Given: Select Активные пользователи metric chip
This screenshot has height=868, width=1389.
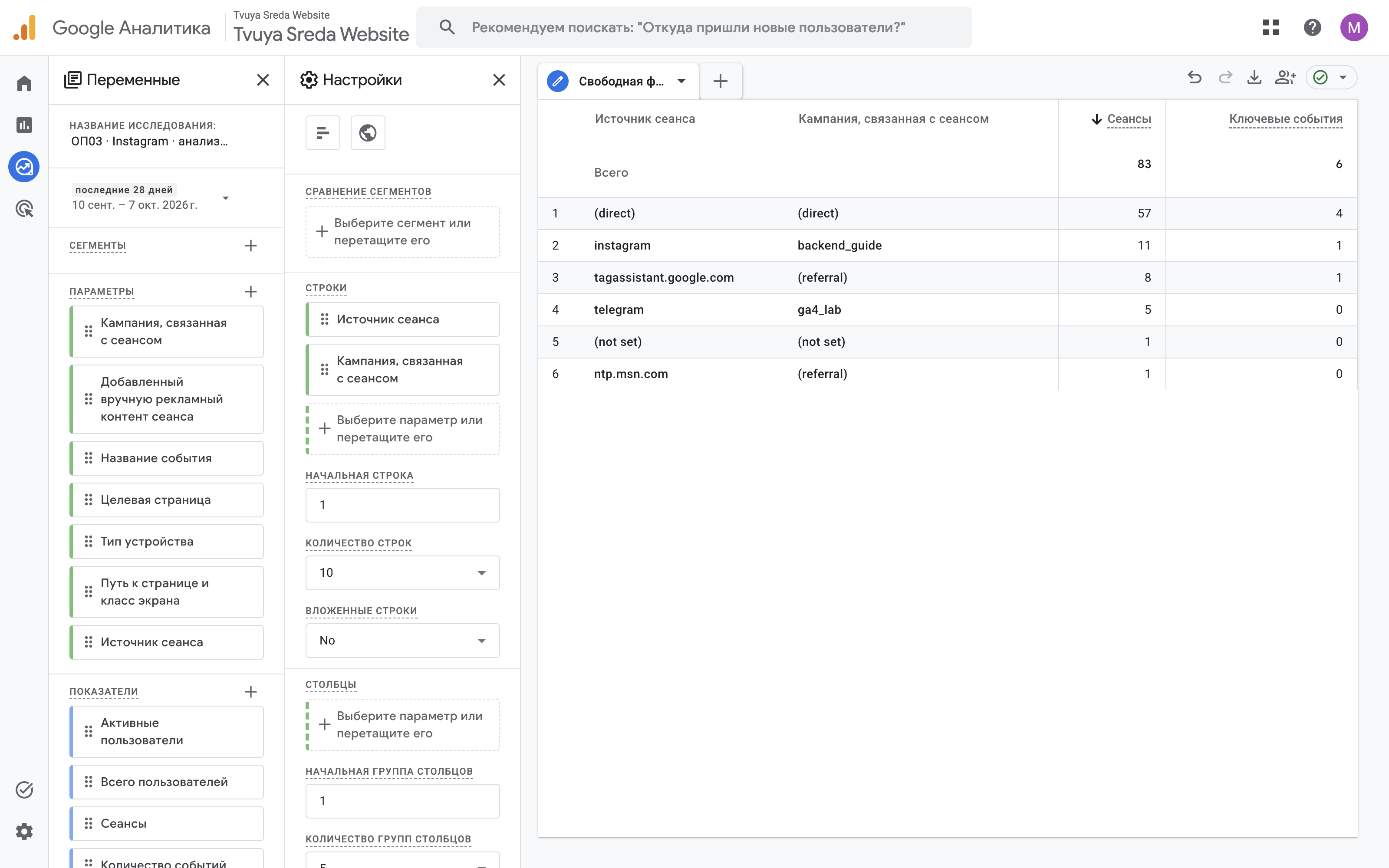Looking at the screenshot, I should tap(166, 731).
